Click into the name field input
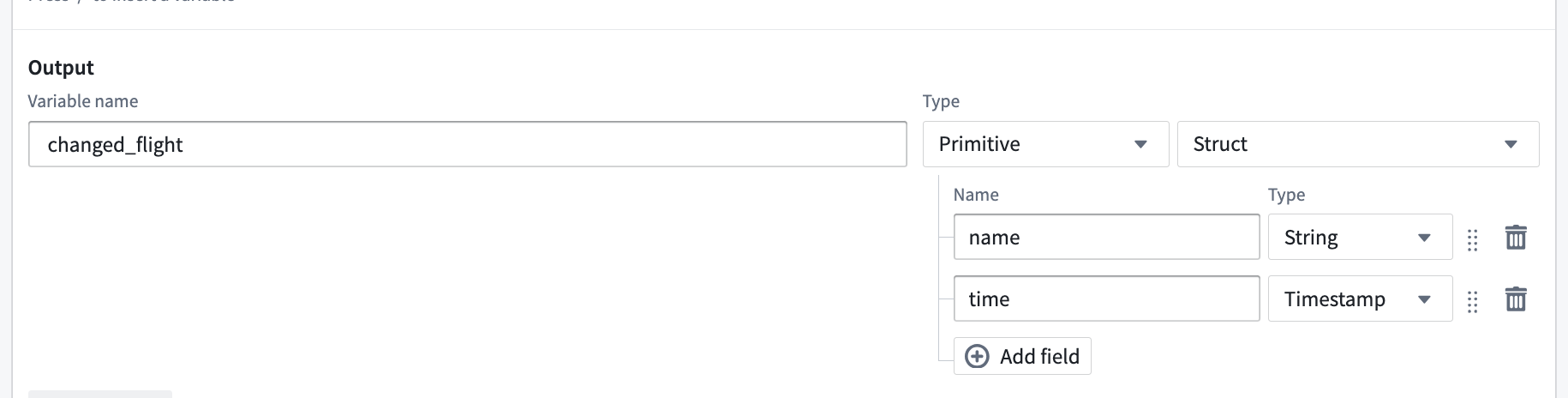The image size is (1568, 398). (1106, 237)
